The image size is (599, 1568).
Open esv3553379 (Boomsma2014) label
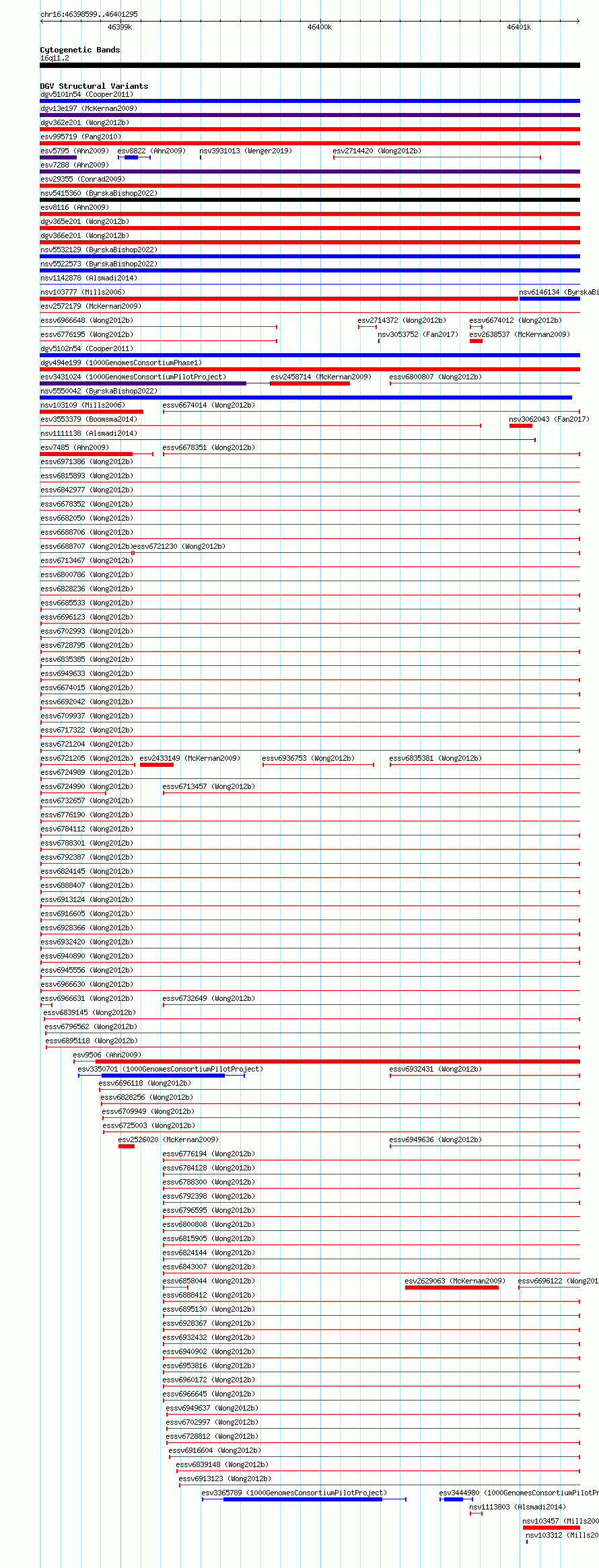(89, 419)
